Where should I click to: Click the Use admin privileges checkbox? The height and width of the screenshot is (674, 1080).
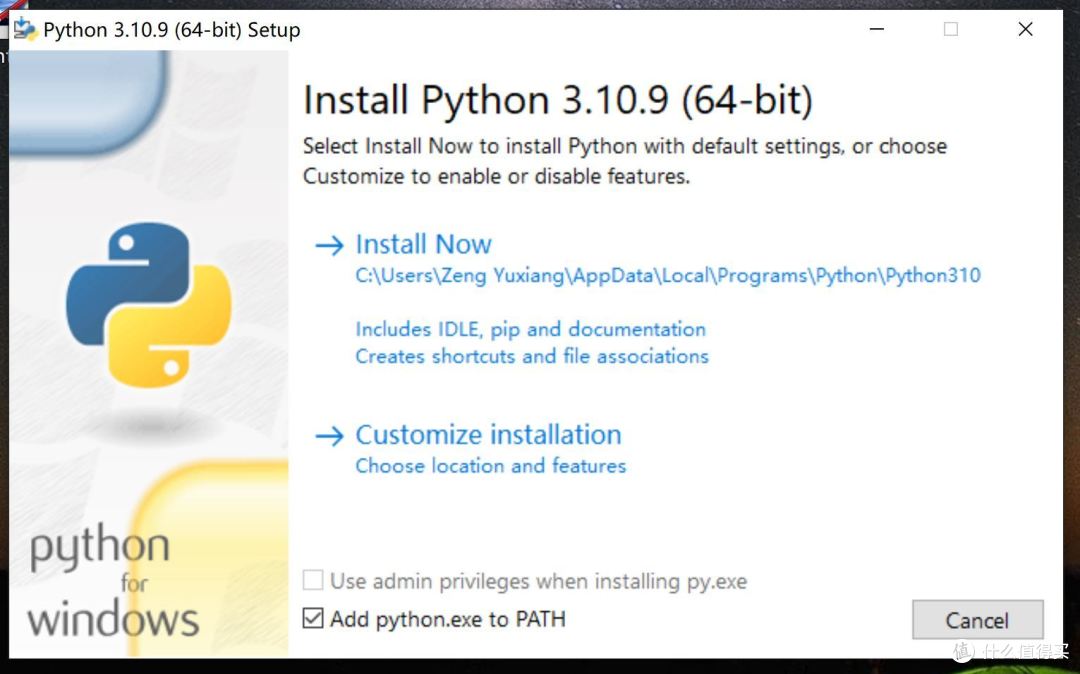click(x=313, y=581)
